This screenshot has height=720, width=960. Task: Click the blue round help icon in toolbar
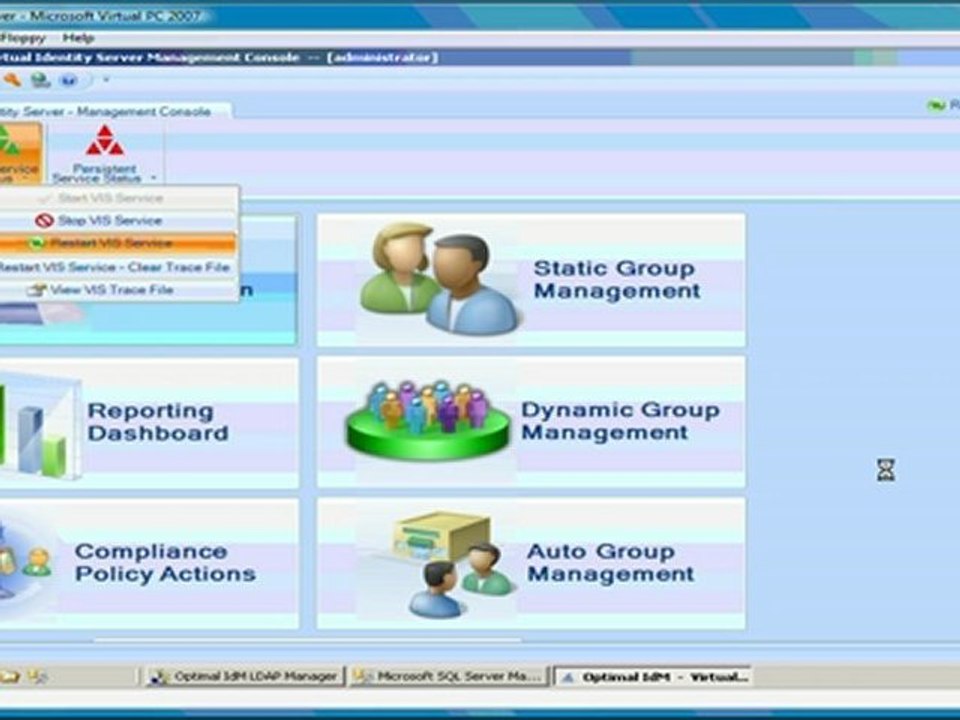(x=69, y=80)
